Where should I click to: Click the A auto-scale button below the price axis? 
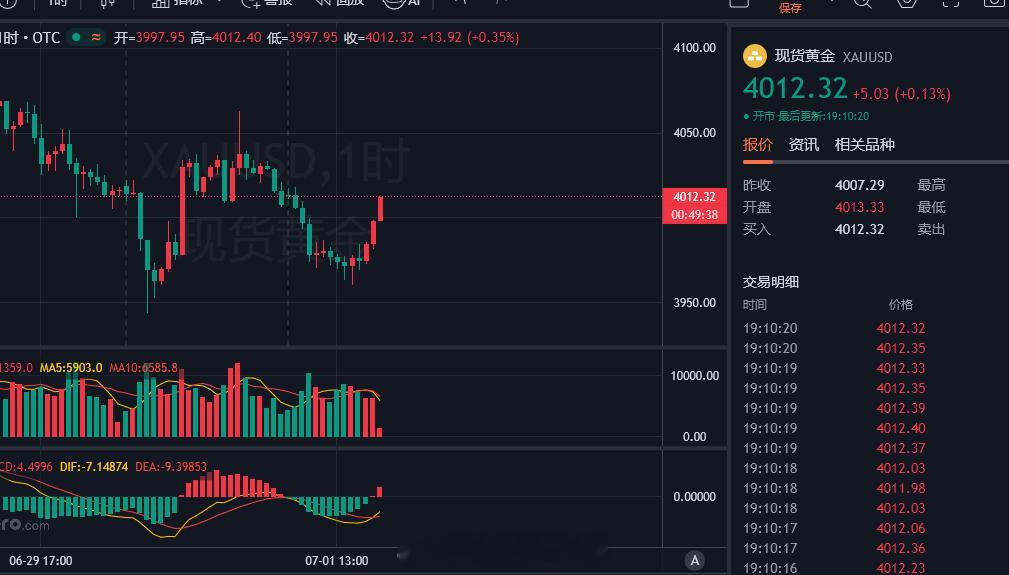[694, 560]
